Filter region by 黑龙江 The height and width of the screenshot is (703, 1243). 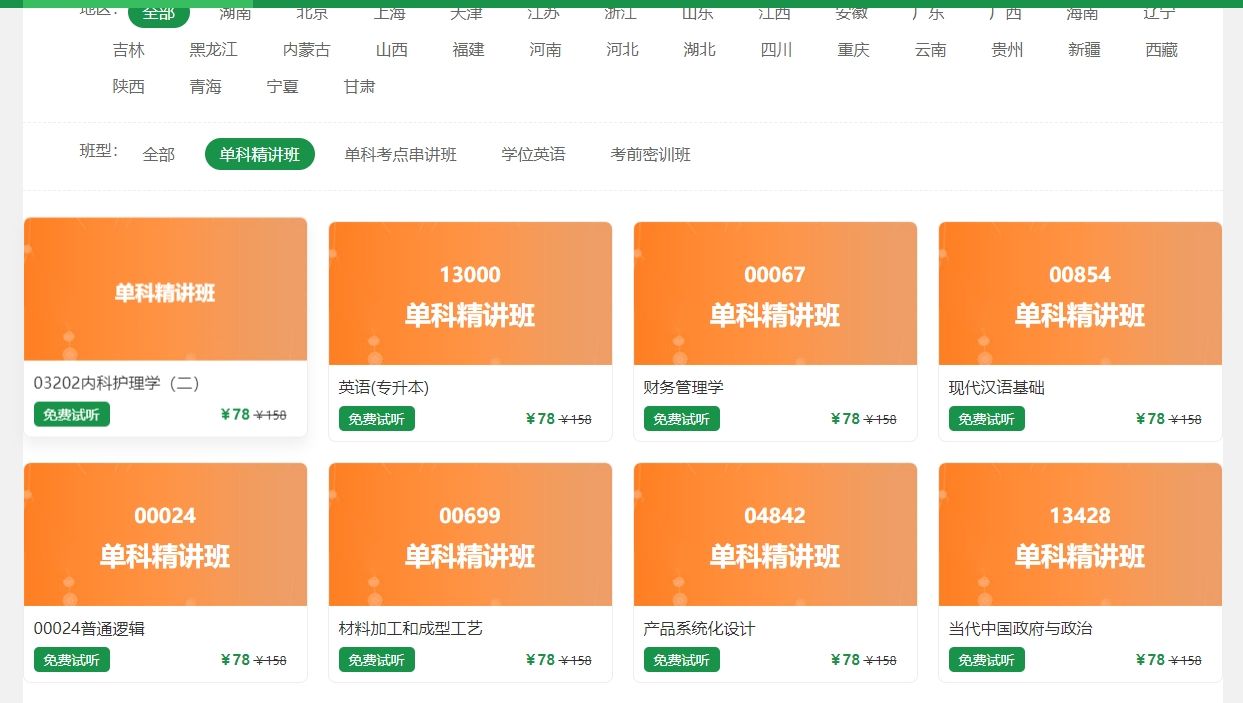[x=213, y=50]
